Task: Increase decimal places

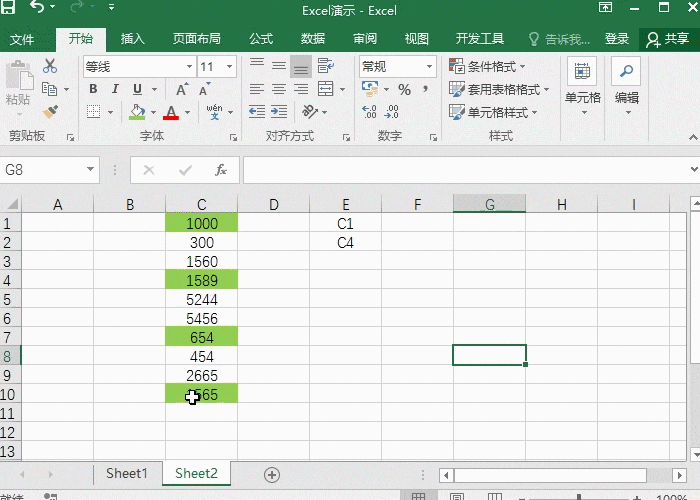Action: pyautogui.click(x=369, y=112)
